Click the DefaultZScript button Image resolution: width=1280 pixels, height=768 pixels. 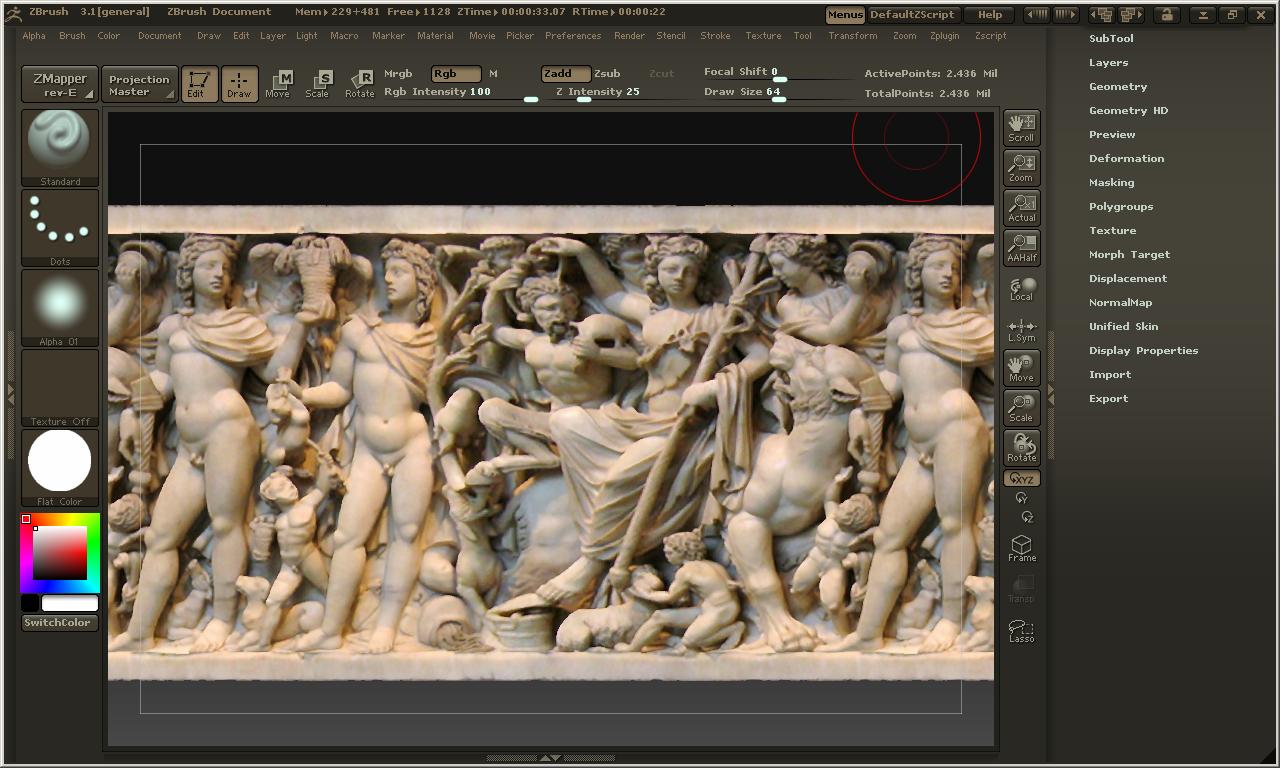913,15
